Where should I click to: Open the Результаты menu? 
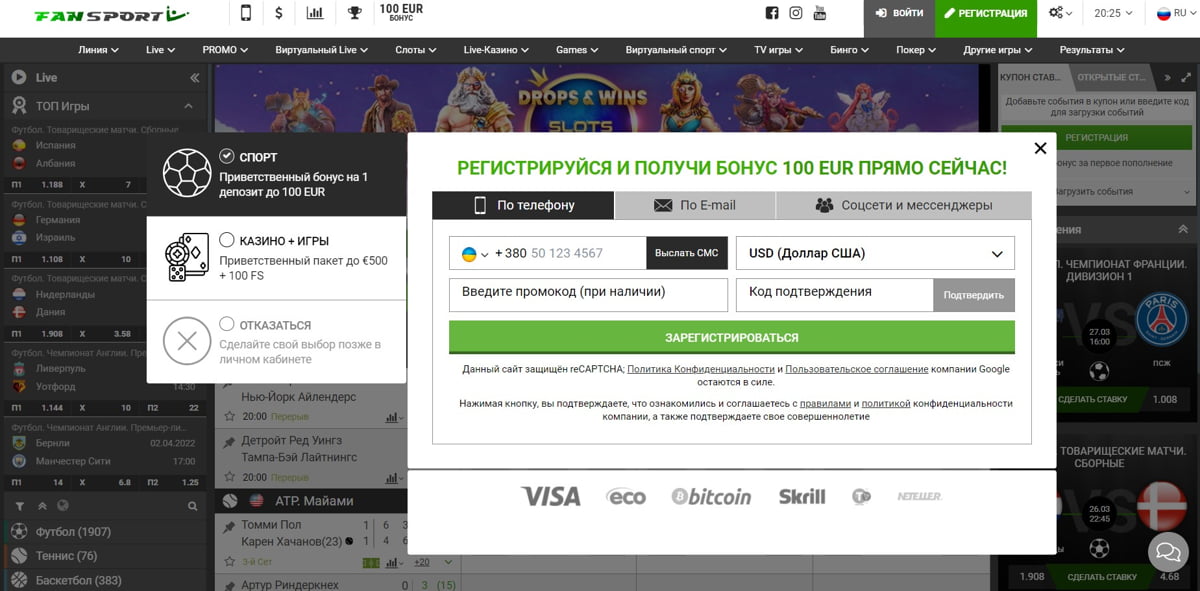[1092, 50]
